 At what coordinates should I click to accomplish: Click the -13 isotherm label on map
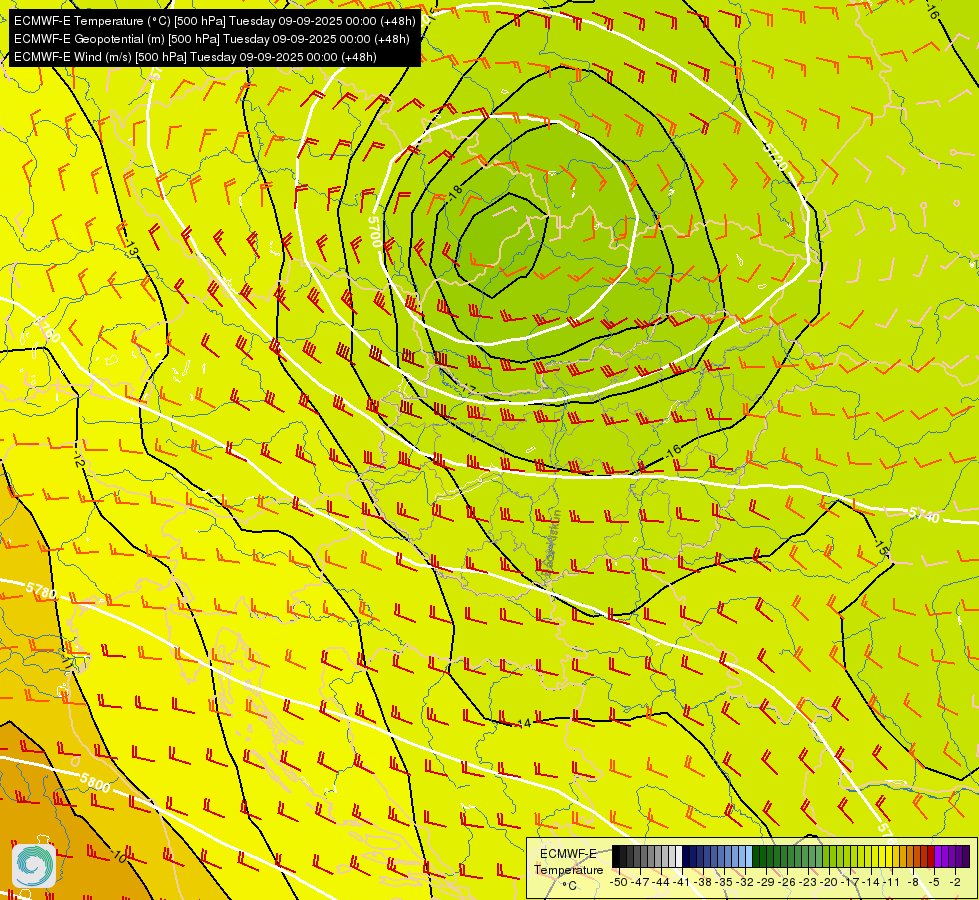click(130, 247)
